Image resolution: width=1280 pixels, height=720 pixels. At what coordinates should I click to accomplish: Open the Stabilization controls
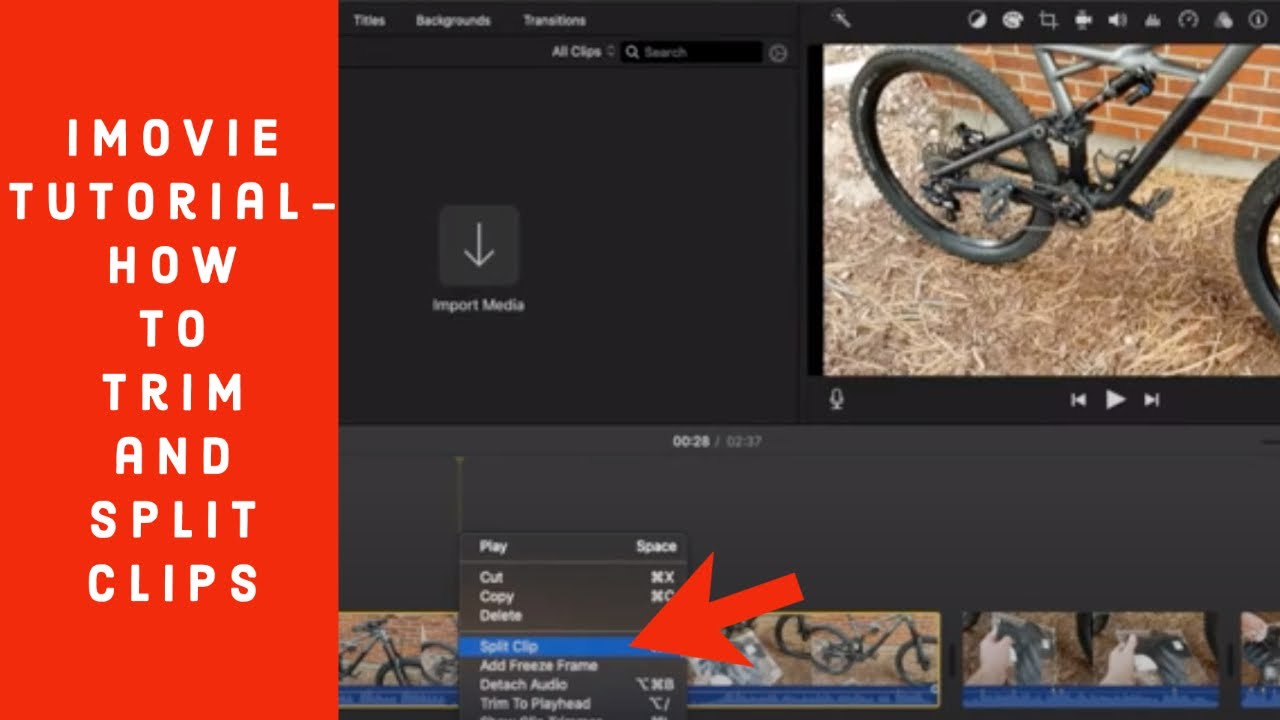click(x=1084, y=19)
